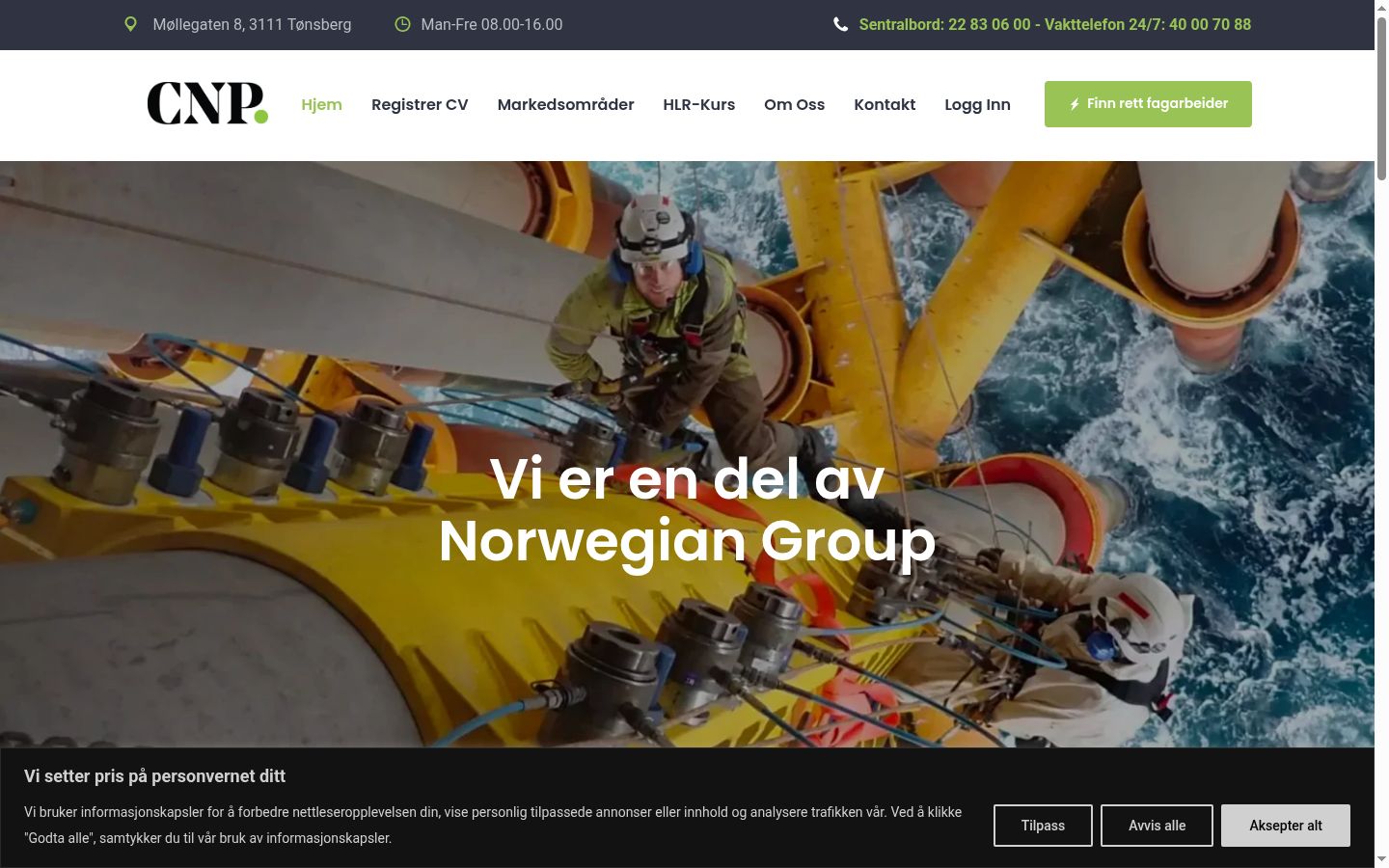Click the clock icon beside opening hours

tap(403, 24)
